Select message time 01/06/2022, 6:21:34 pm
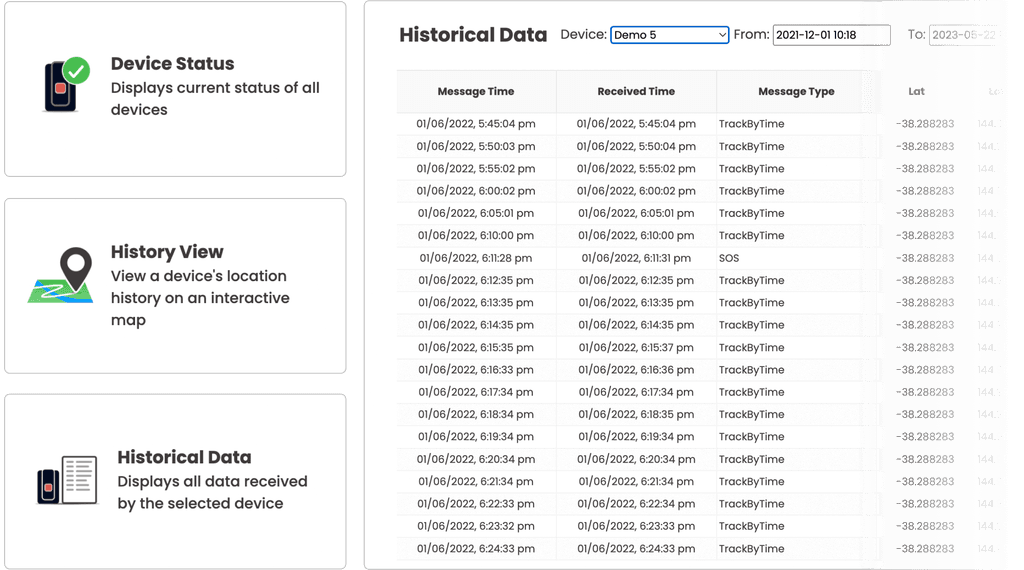This screenshot has width=1024, height=570. pos(476,481)
